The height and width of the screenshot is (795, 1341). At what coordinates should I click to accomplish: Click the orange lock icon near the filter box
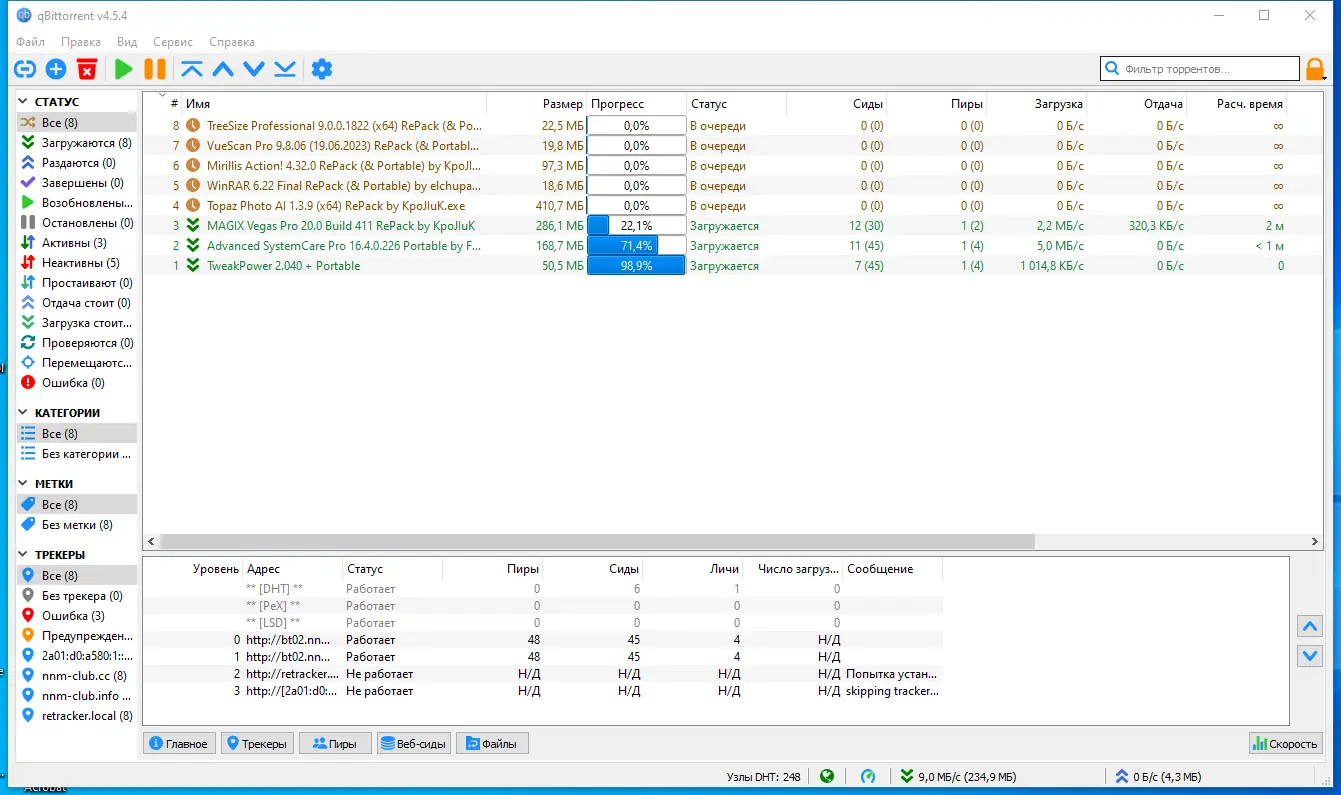(1318, 68)
